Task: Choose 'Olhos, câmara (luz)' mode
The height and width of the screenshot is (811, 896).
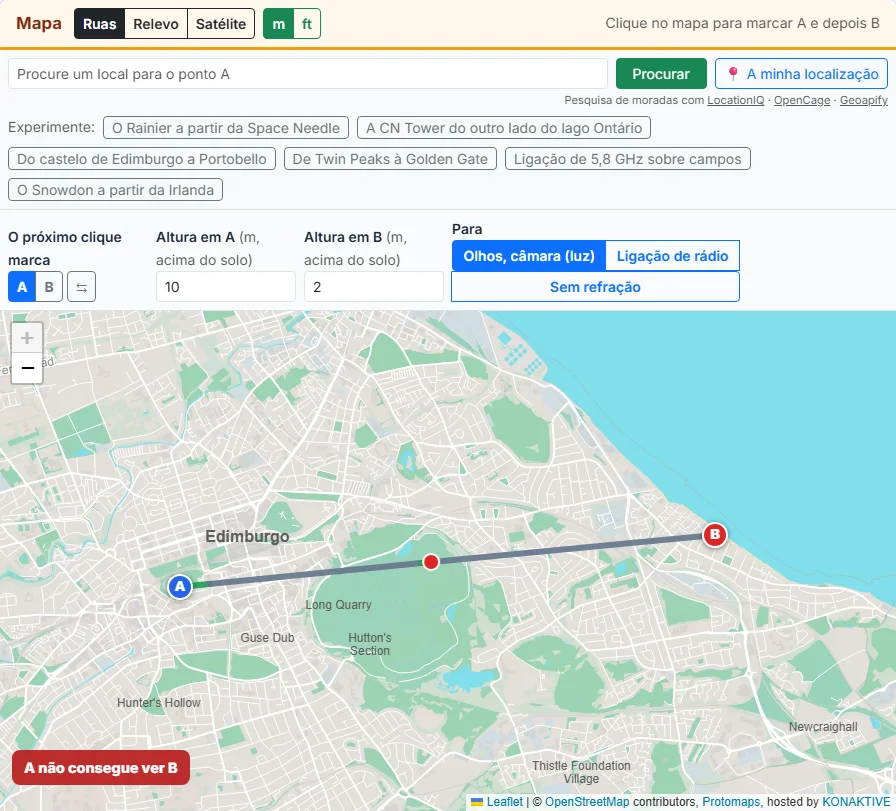Action: [529, 256]
